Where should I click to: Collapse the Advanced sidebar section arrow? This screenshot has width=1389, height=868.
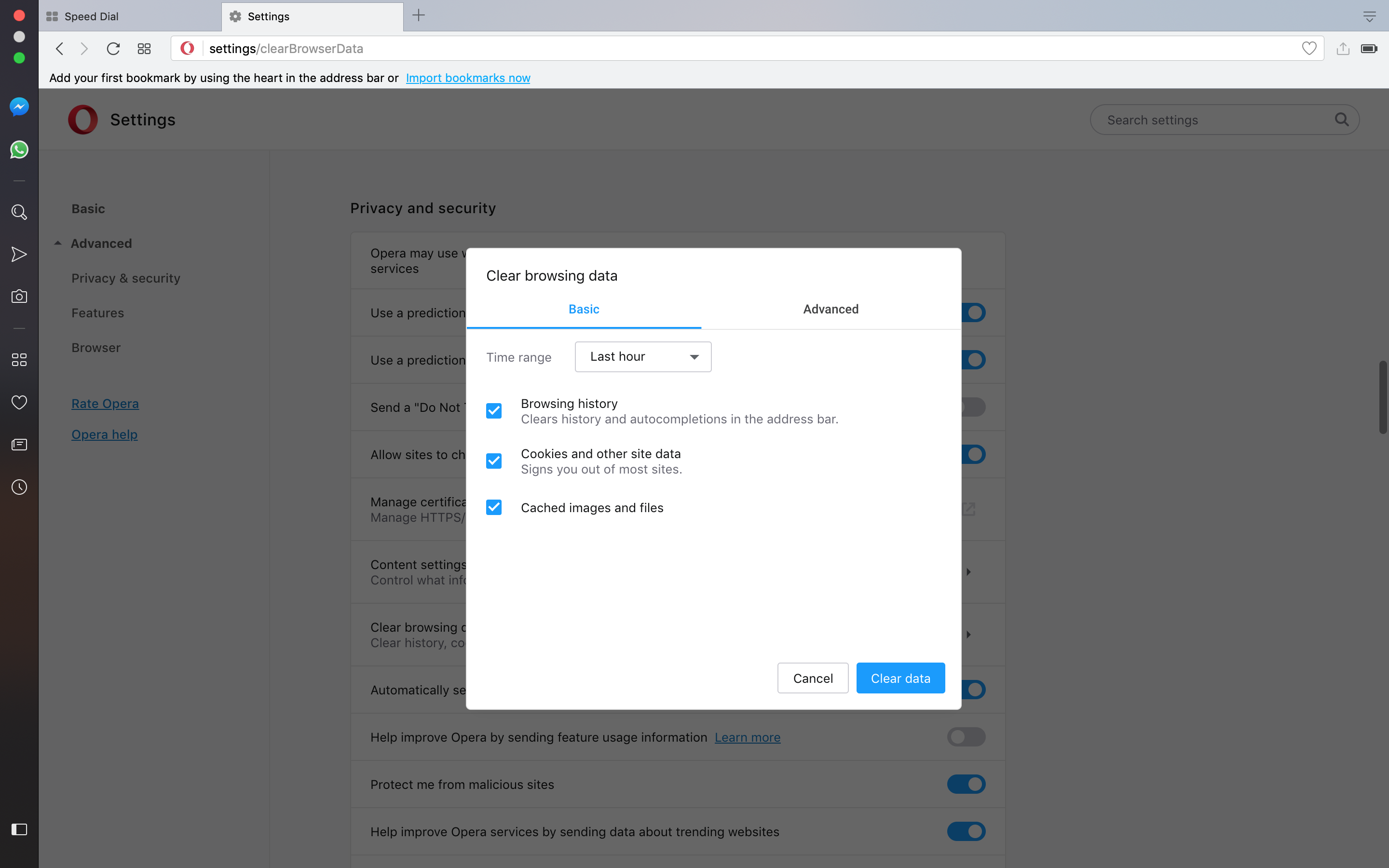(x=58, y=244)
